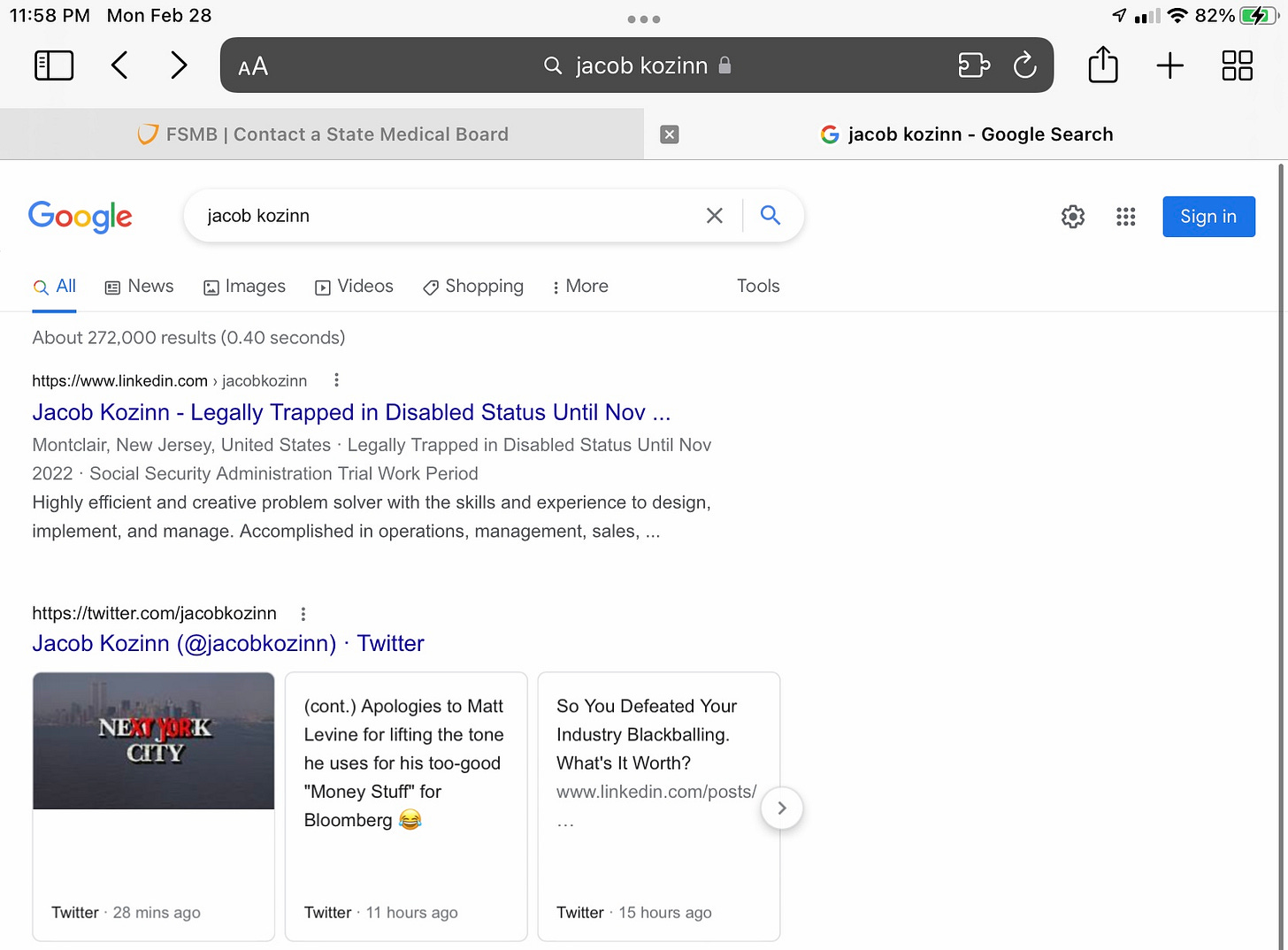Viewport: 1288px width, 950px height.
Task: Open the share sheet
Action: pos(1102,65)
